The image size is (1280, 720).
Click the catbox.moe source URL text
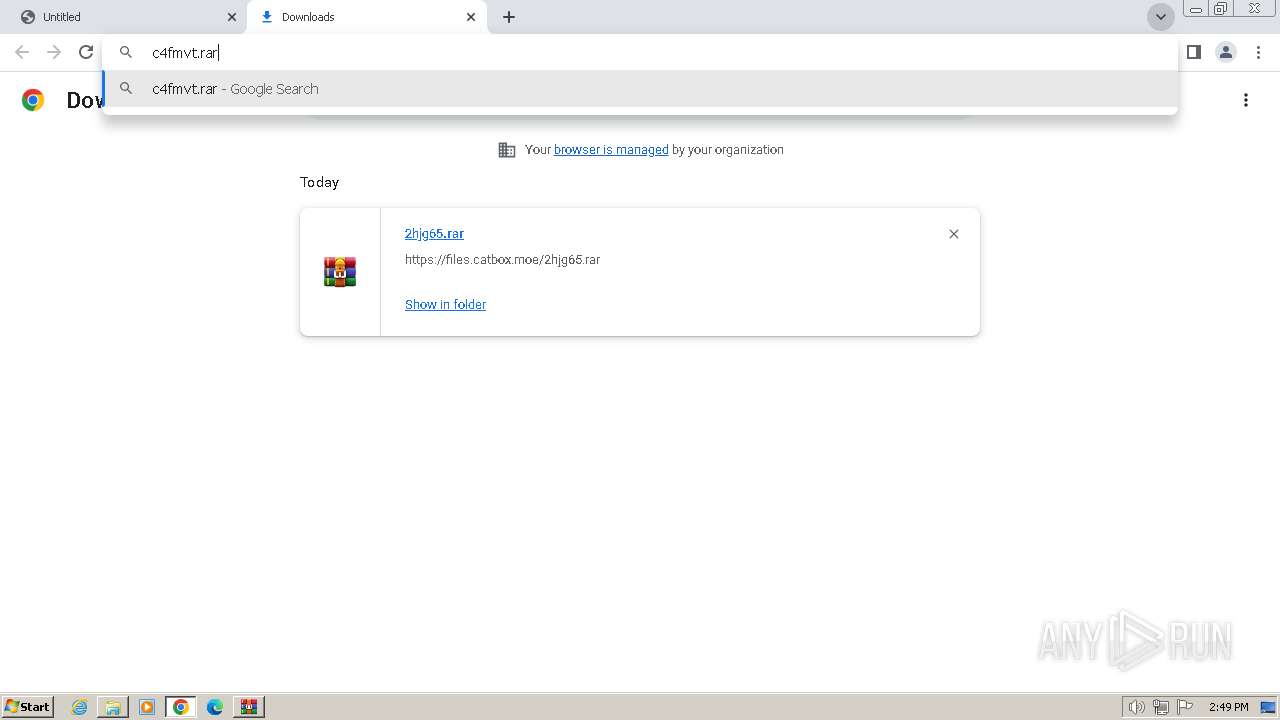pyautogui.click(x=502, y=260)
